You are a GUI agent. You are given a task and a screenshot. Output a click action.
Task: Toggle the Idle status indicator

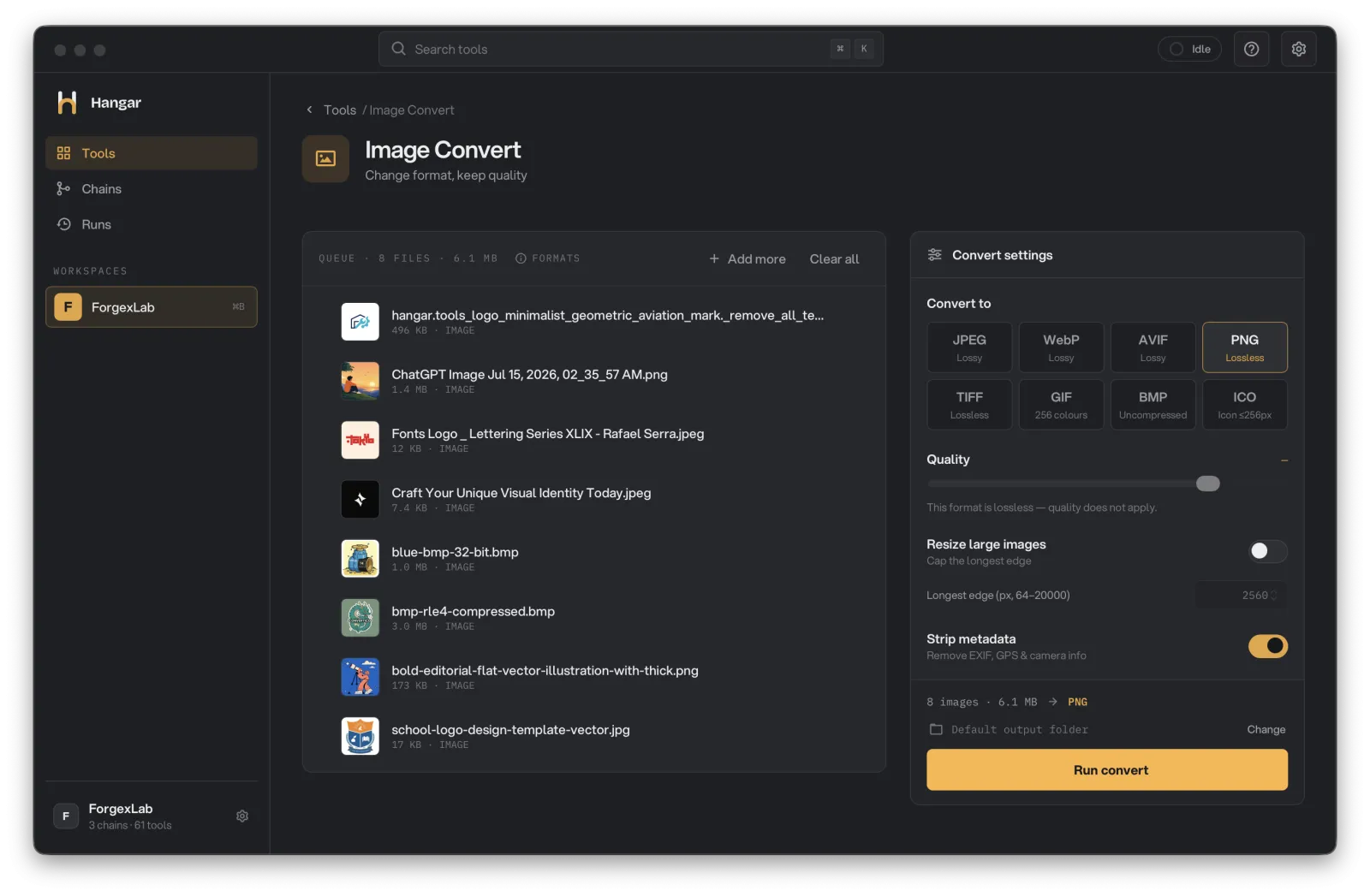(x=1189, y=49)
